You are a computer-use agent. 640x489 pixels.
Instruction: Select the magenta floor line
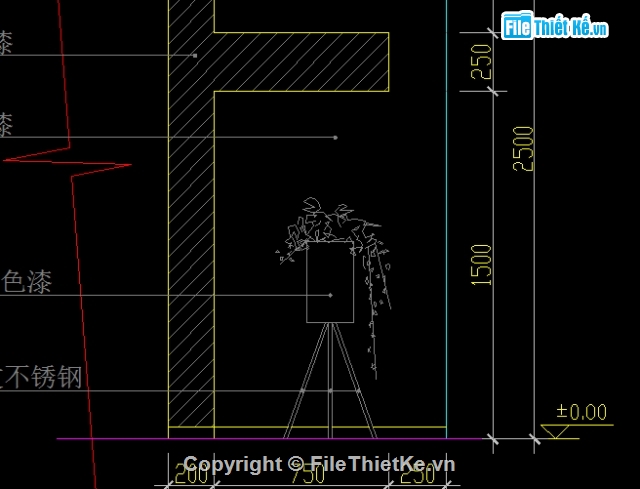(269, 439)
